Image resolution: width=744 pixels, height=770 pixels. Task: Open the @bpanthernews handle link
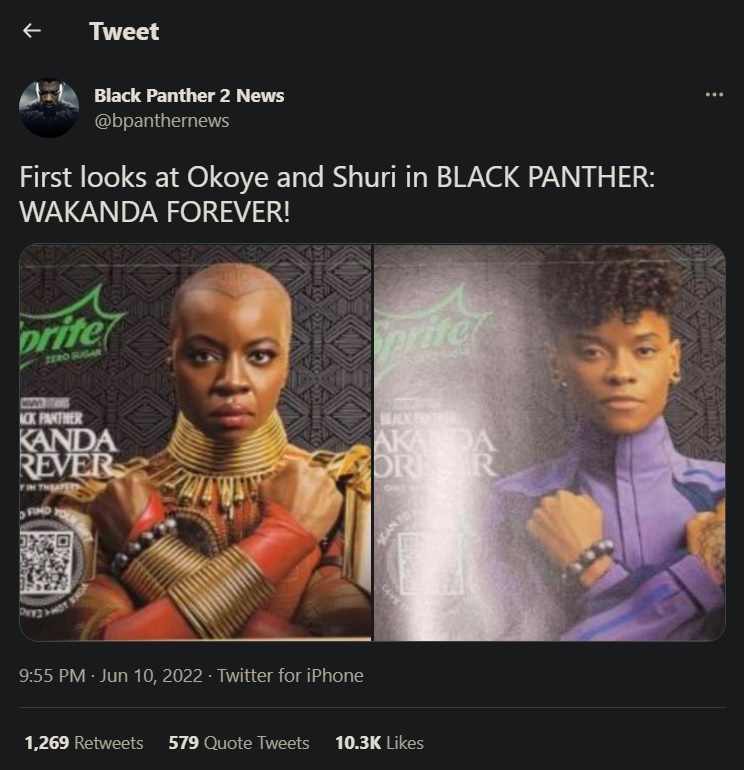tap(162, 121)
